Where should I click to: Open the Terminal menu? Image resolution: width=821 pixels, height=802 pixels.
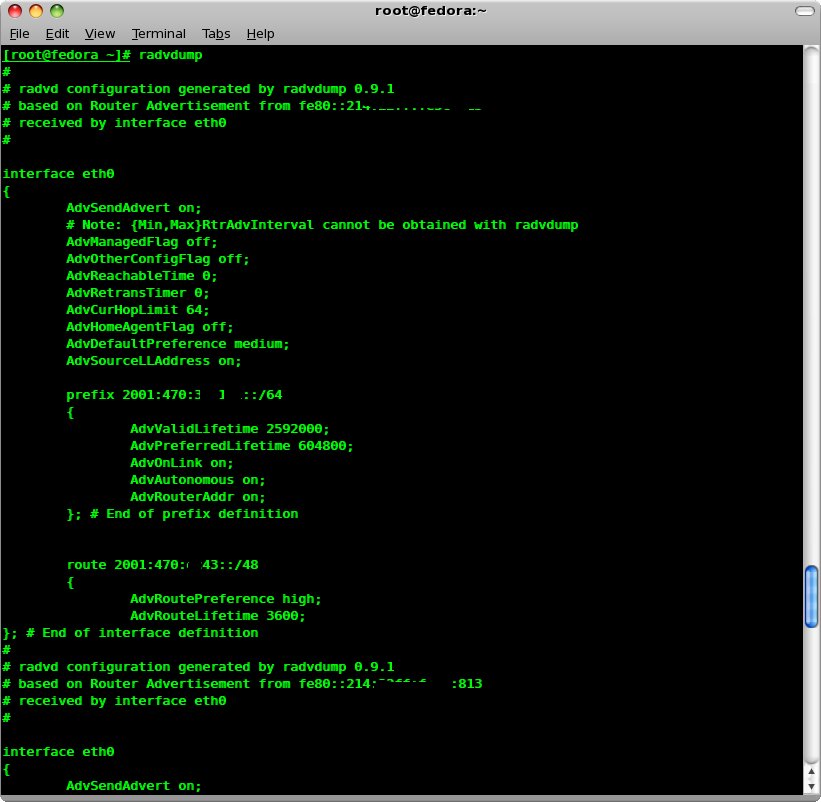point(158,33)
